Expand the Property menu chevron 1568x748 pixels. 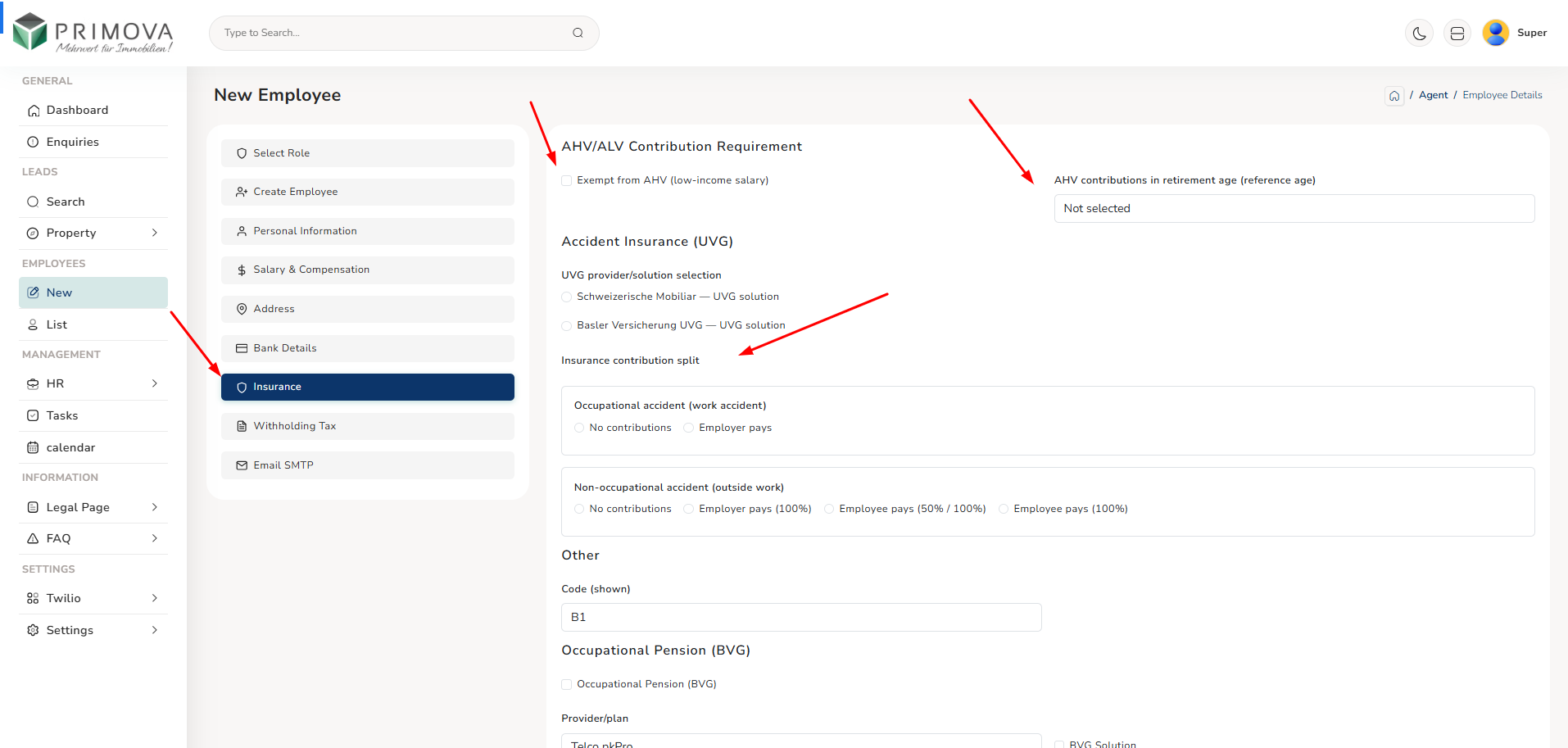(x=155, y=233)
